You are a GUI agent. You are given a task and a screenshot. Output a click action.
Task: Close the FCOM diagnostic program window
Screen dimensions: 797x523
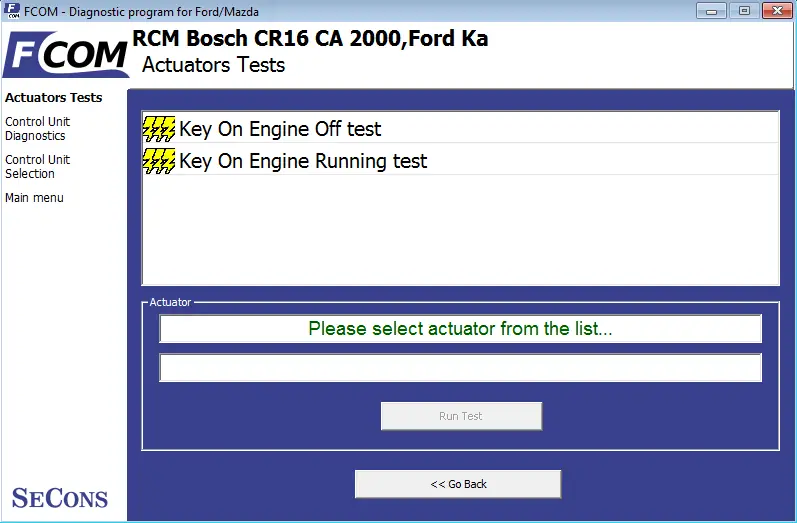[777, 11]
